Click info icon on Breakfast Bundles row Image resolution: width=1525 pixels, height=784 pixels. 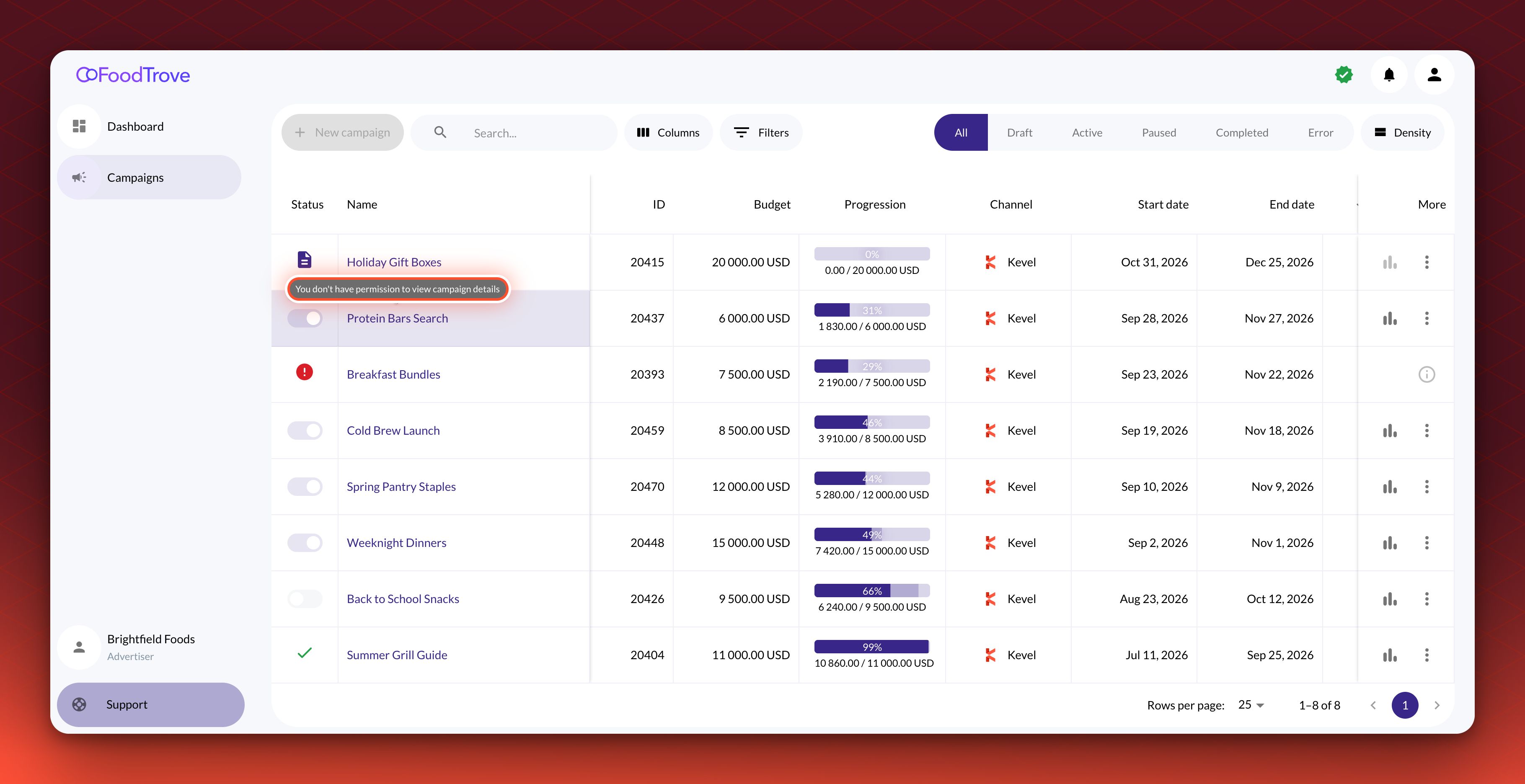[1427, 374]
